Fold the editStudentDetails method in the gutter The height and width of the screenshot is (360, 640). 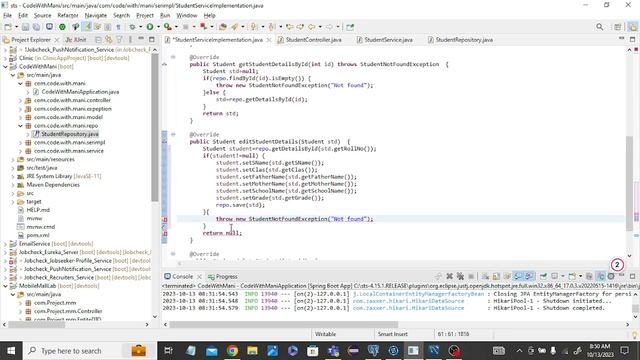pos(173,134)
